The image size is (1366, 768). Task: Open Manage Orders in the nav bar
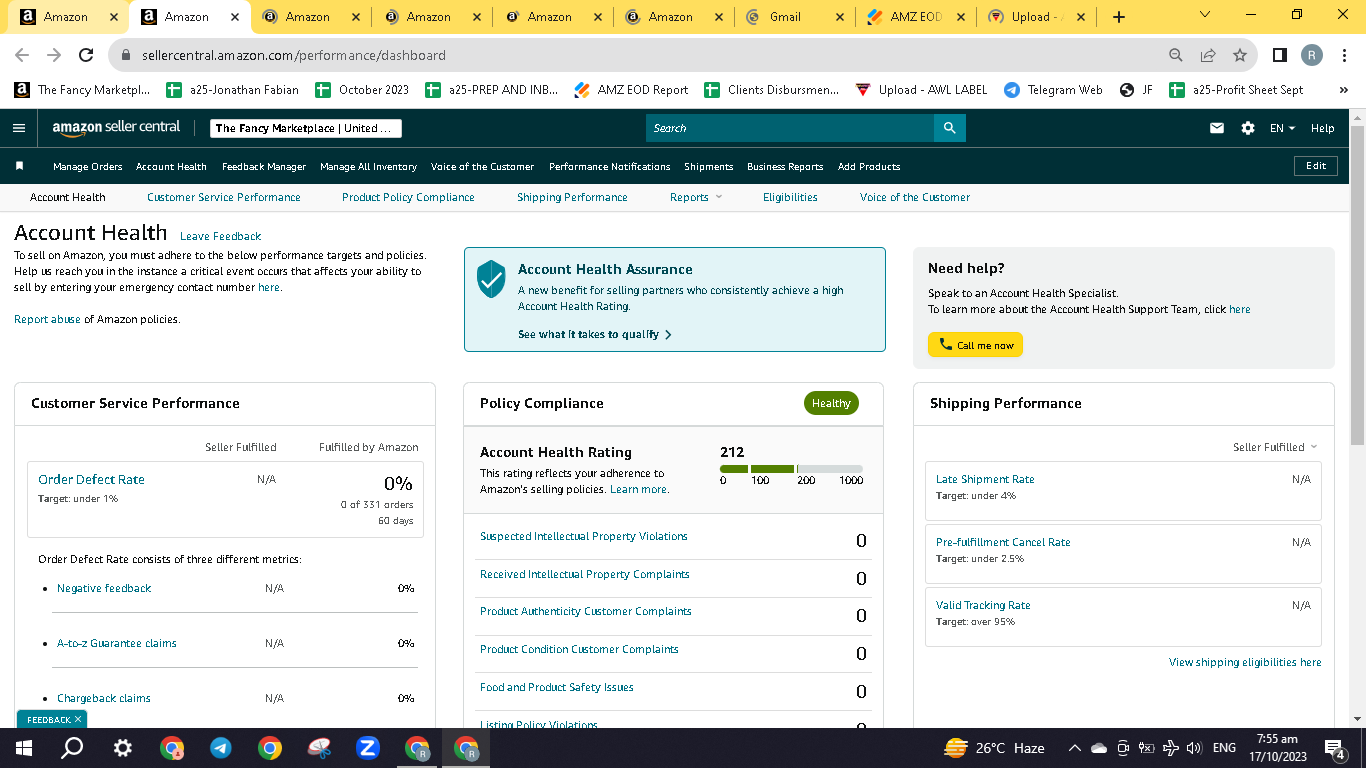[88, 166]
